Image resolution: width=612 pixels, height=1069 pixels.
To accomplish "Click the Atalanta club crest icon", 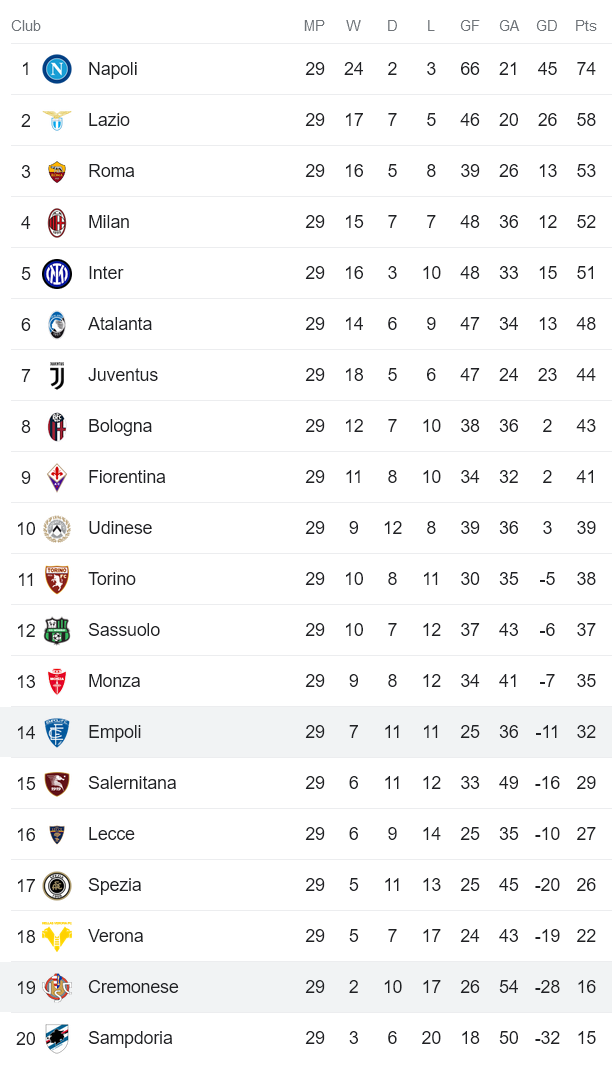I will click(x=57, y=324).
